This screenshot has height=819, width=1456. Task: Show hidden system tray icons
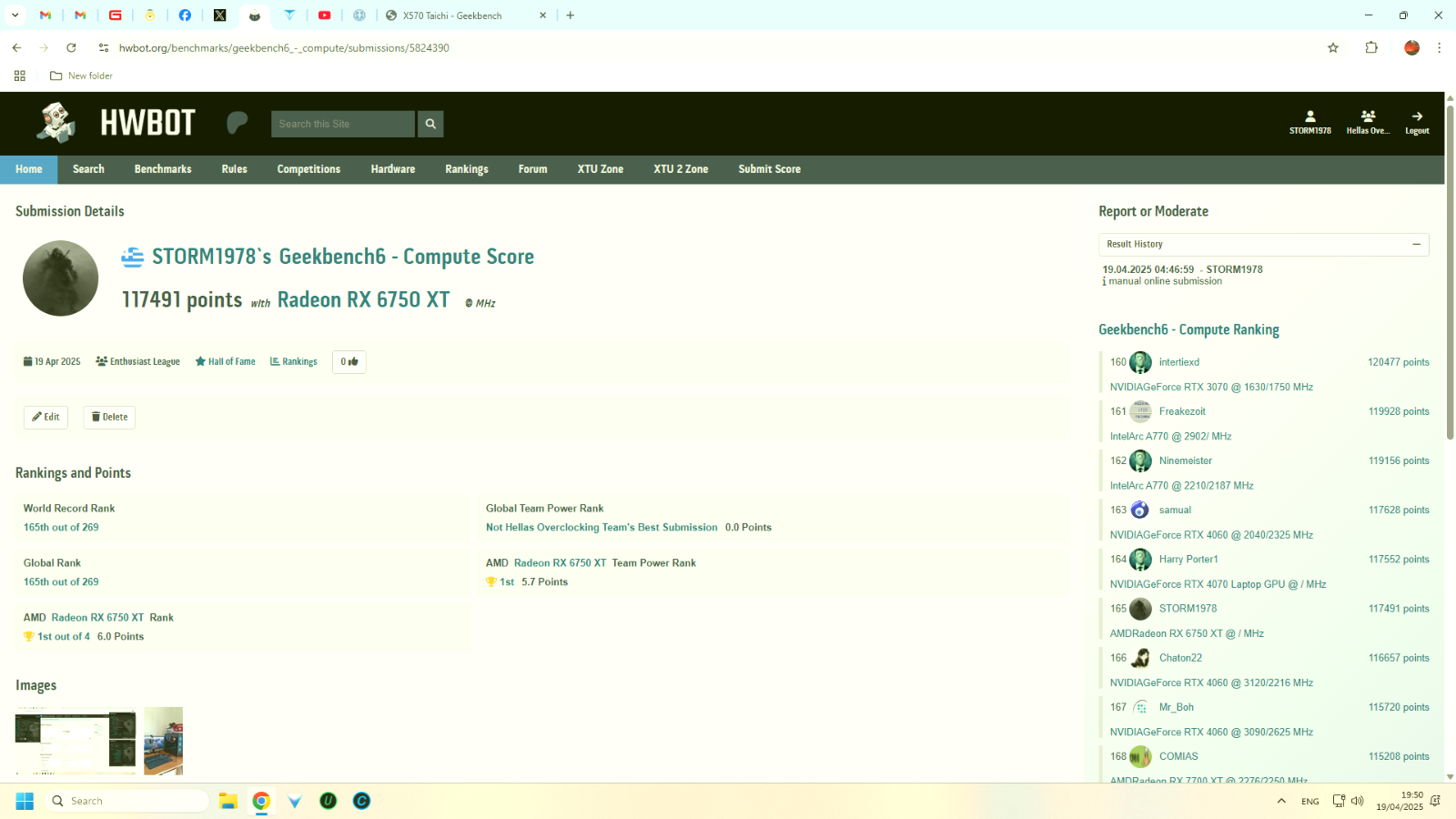point(1281,801)
